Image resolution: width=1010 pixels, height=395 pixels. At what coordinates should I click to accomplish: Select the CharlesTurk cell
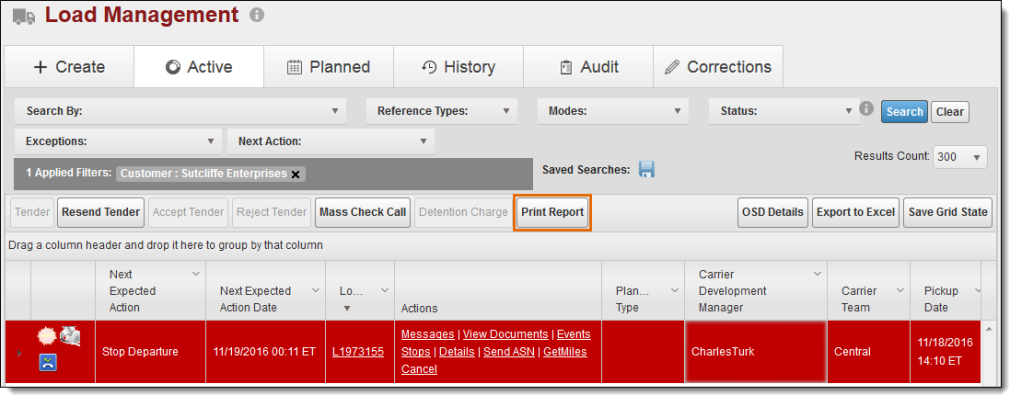click(756, 352)
